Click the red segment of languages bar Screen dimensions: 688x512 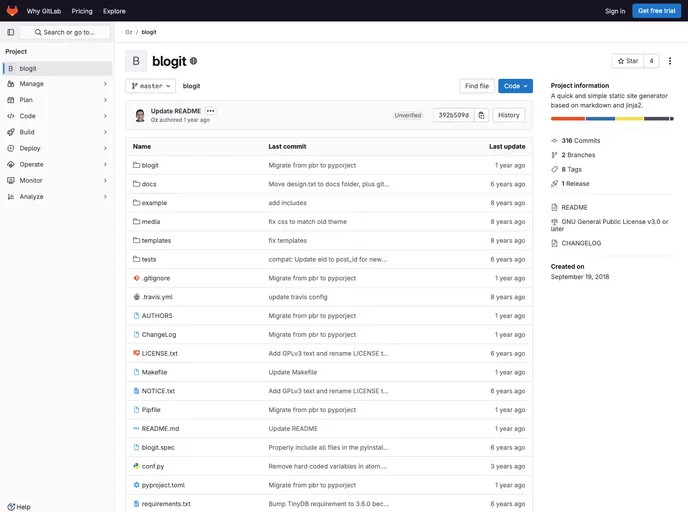click(x=568, y=118)
